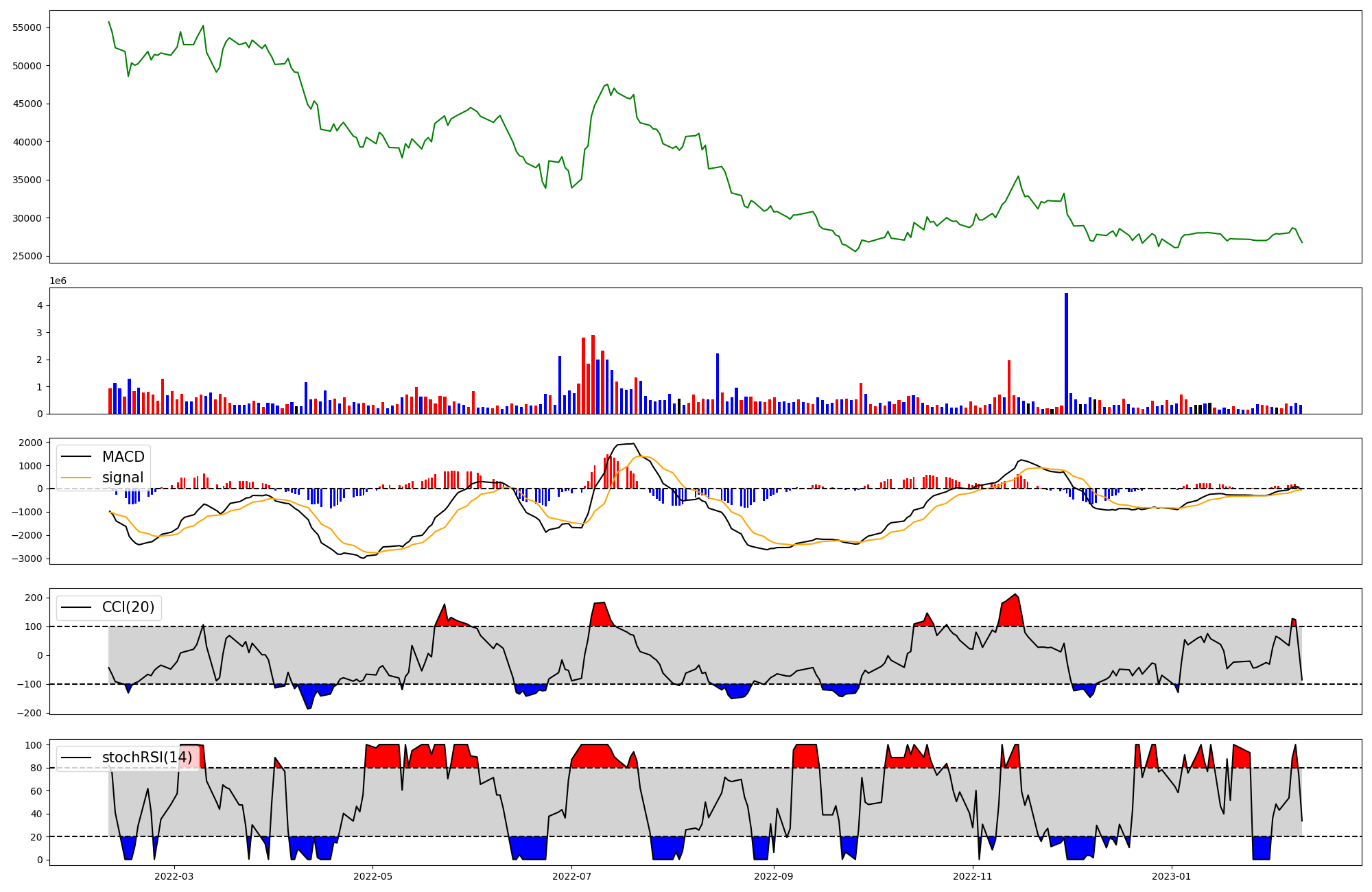Click the stochRSI(14) legend entry
The height and width of the screenshot is (892, 1372).
click(x=147, y=758)
